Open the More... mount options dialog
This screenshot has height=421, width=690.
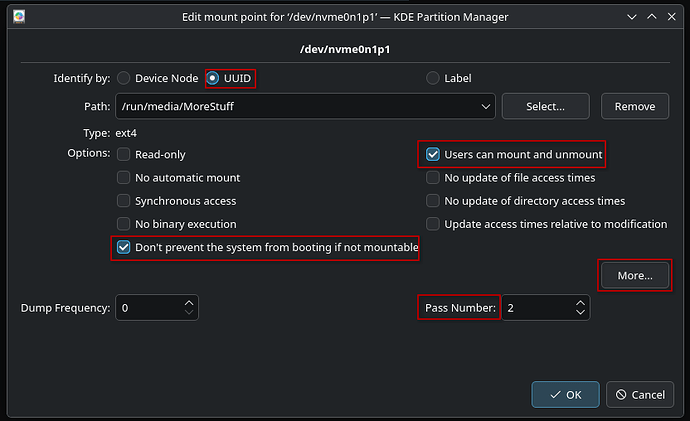pyautogui.click(x=635, y=275)
